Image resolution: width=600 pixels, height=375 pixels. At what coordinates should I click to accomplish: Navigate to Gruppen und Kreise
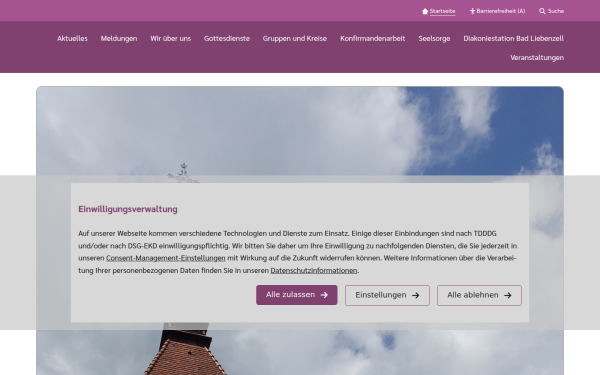coord(295,38)
